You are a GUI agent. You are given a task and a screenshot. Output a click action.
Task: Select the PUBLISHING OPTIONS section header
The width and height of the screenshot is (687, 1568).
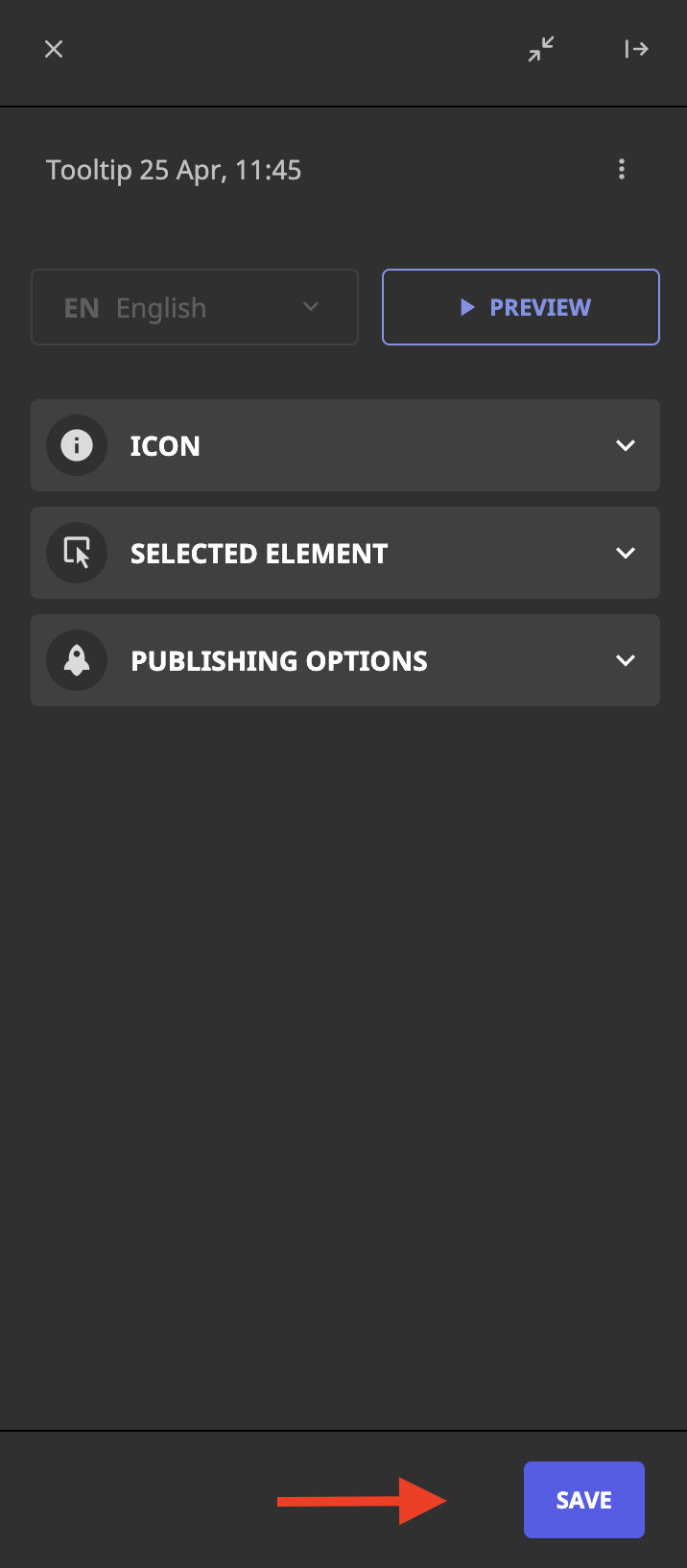click(345, 660)
